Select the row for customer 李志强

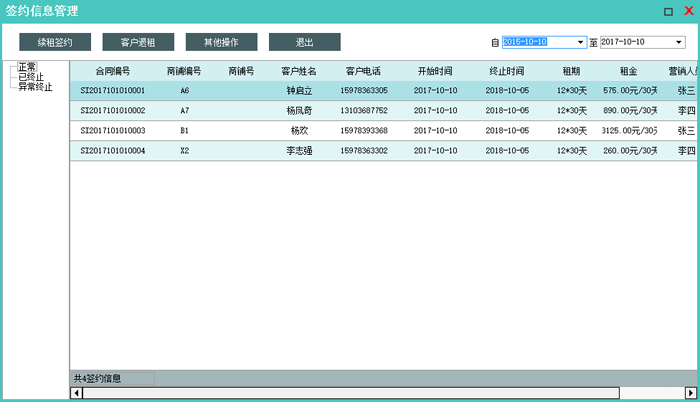[x=299, y=151]
